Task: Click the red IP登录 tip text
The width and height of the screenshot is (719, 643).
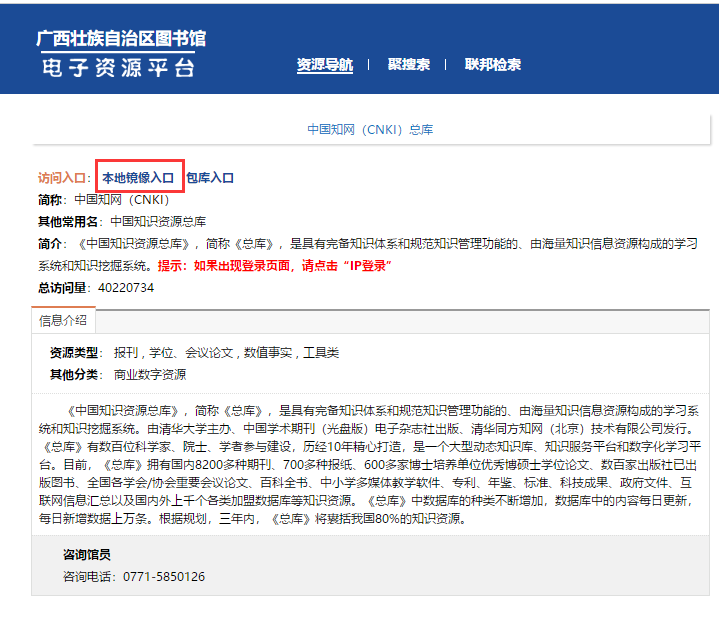Action: click(x=274, y=266)
